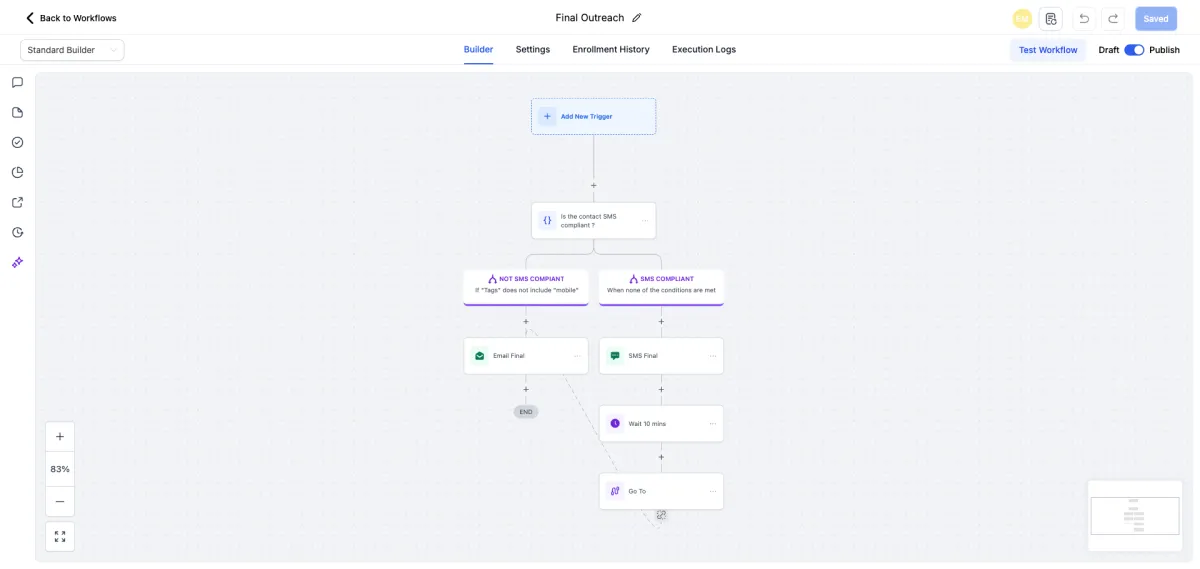Screen dimensions: 1200x569
Task: Zoom in with the plus button
Action: 60,437
